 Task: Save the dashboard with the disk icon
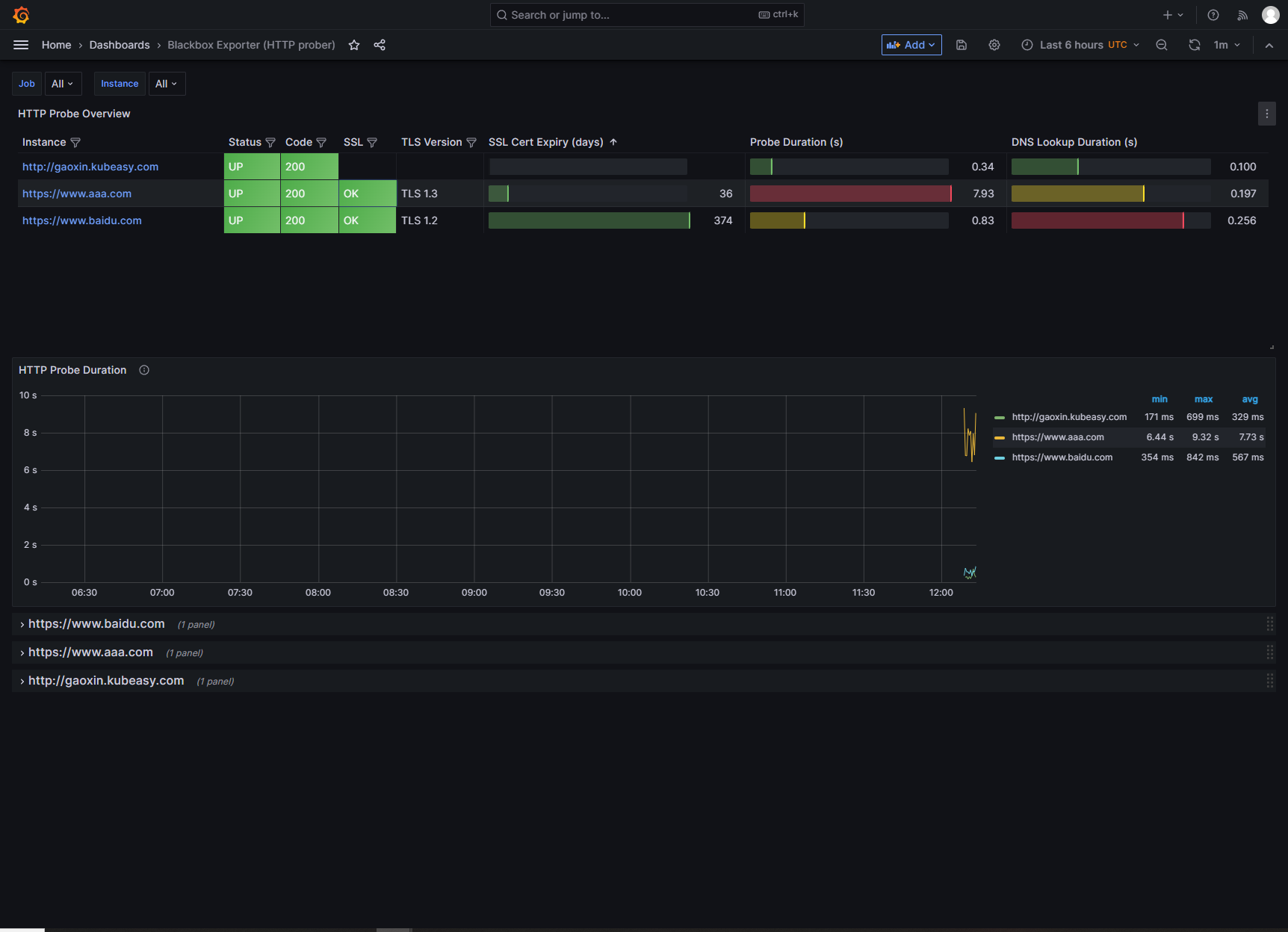[x=962, y=45]
